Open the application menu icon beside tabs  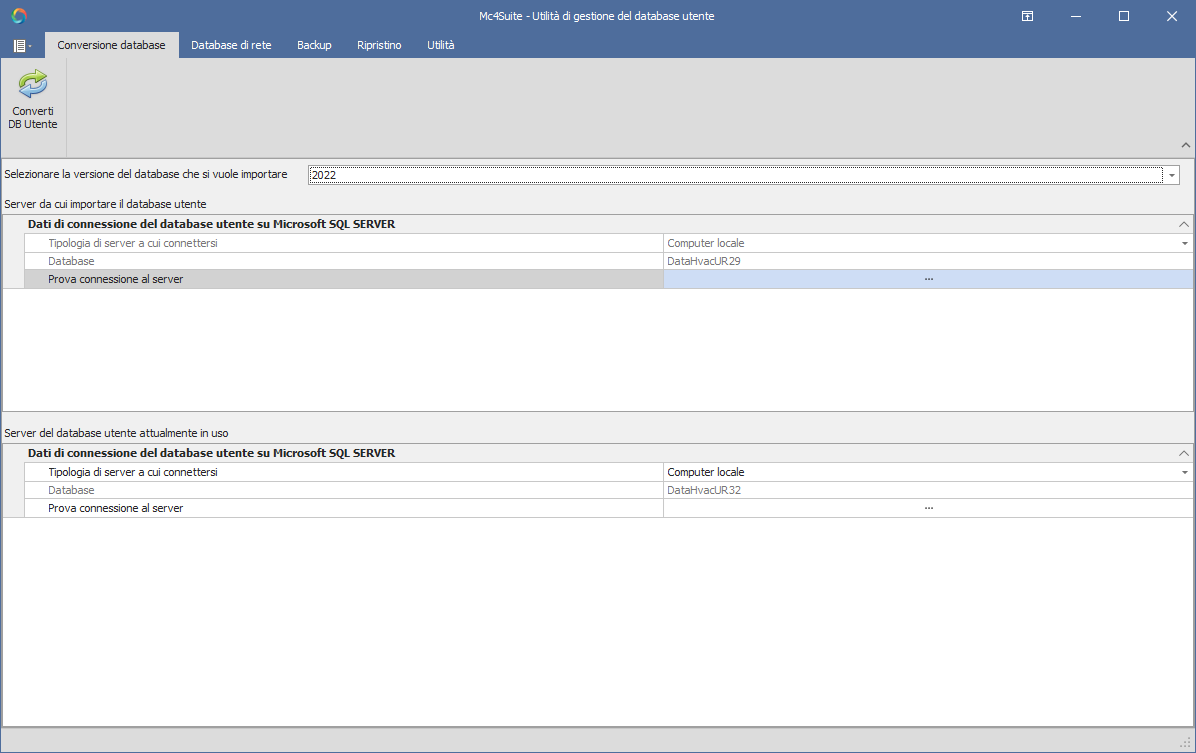[x=21, y=46]
